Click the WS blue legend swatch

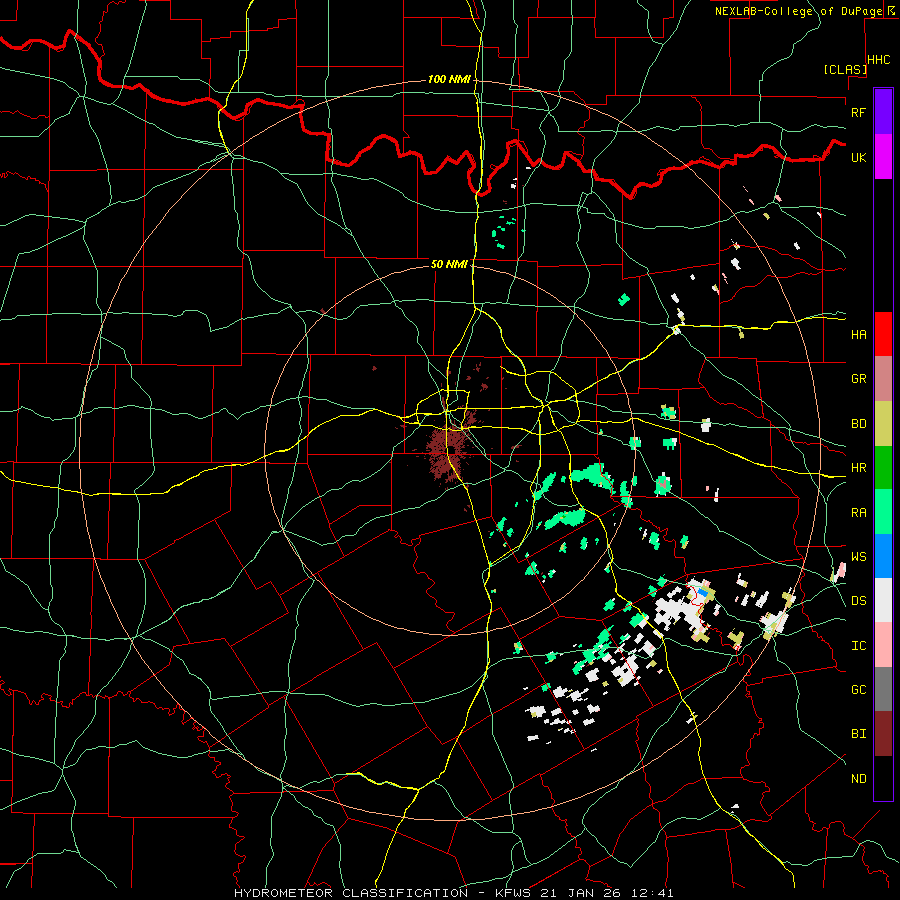pyautogui.click(x=883, y=556)
